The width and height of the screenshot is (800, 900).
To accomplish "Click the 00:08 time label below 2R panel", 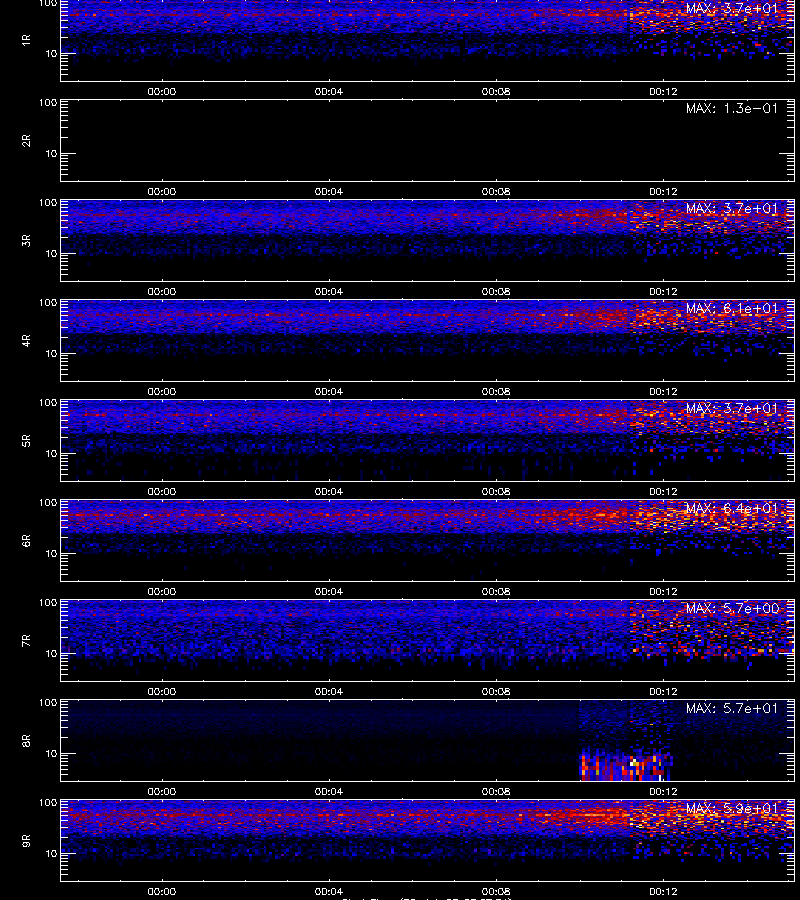I will click(496, 192).
